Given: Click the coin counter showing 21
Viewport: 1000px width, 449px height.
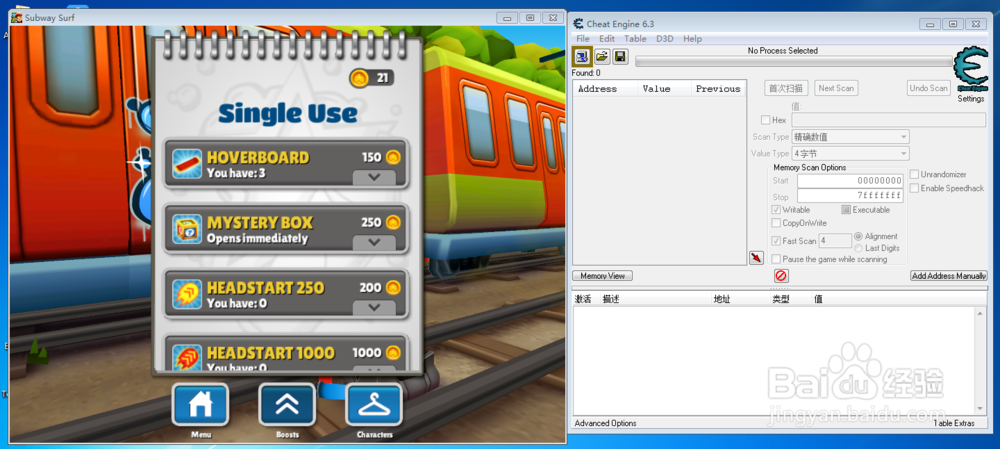Looking at the screenshot, I should 371,78.
